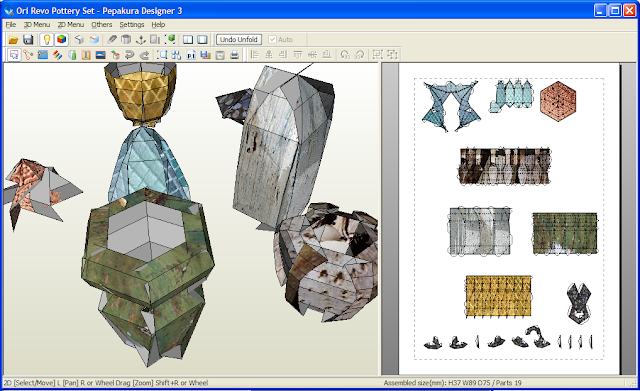The width and height of the screenshot is (640, 391).
Task: Click the redo curved arrow icon
Action: point(144,55)
